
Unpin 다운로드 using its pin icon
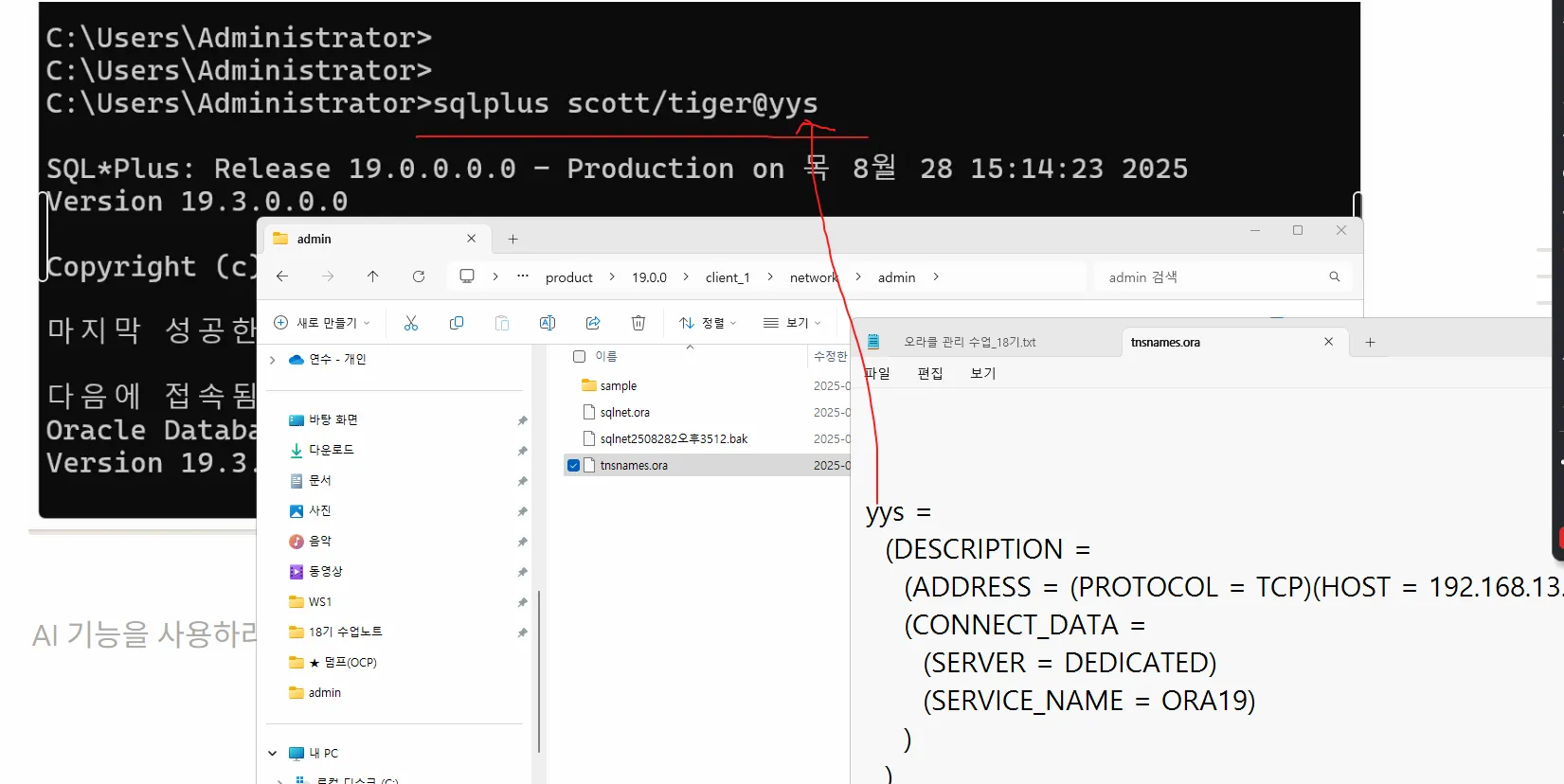(x=522, y=451)
